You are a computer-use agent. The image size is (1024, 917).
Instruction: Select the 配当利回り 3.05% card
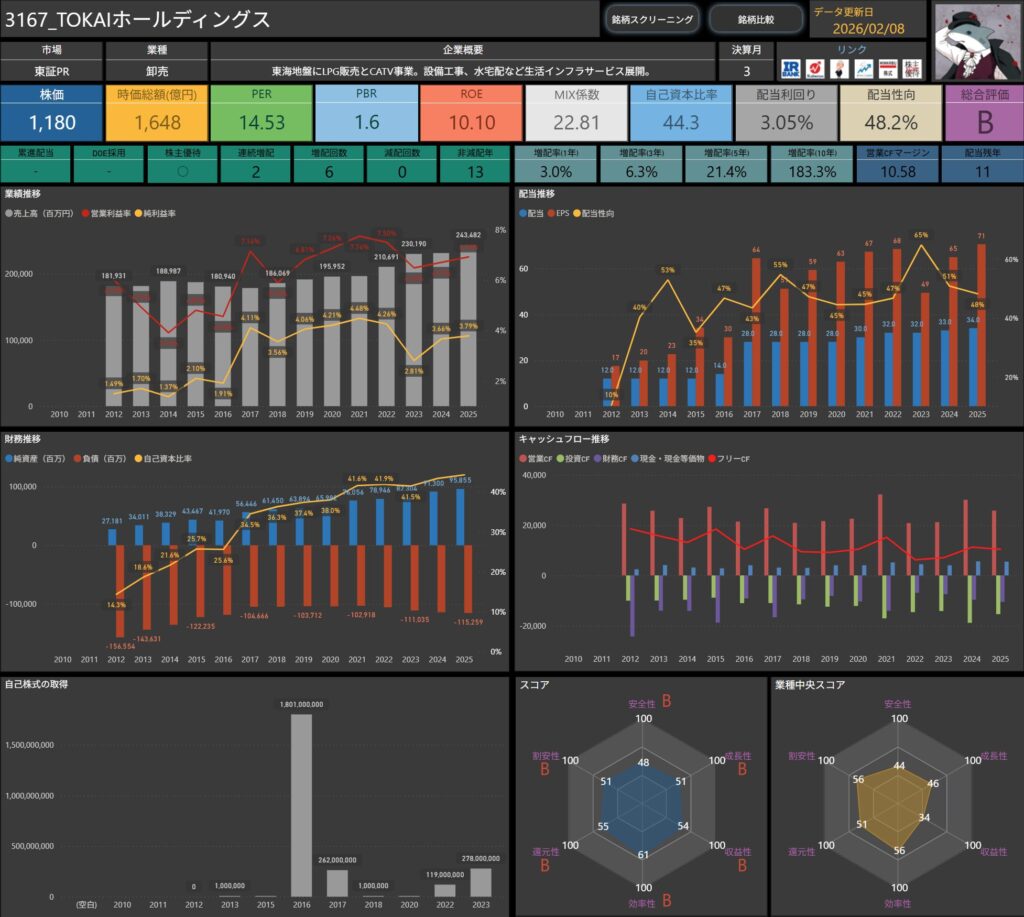coord(785,113)
